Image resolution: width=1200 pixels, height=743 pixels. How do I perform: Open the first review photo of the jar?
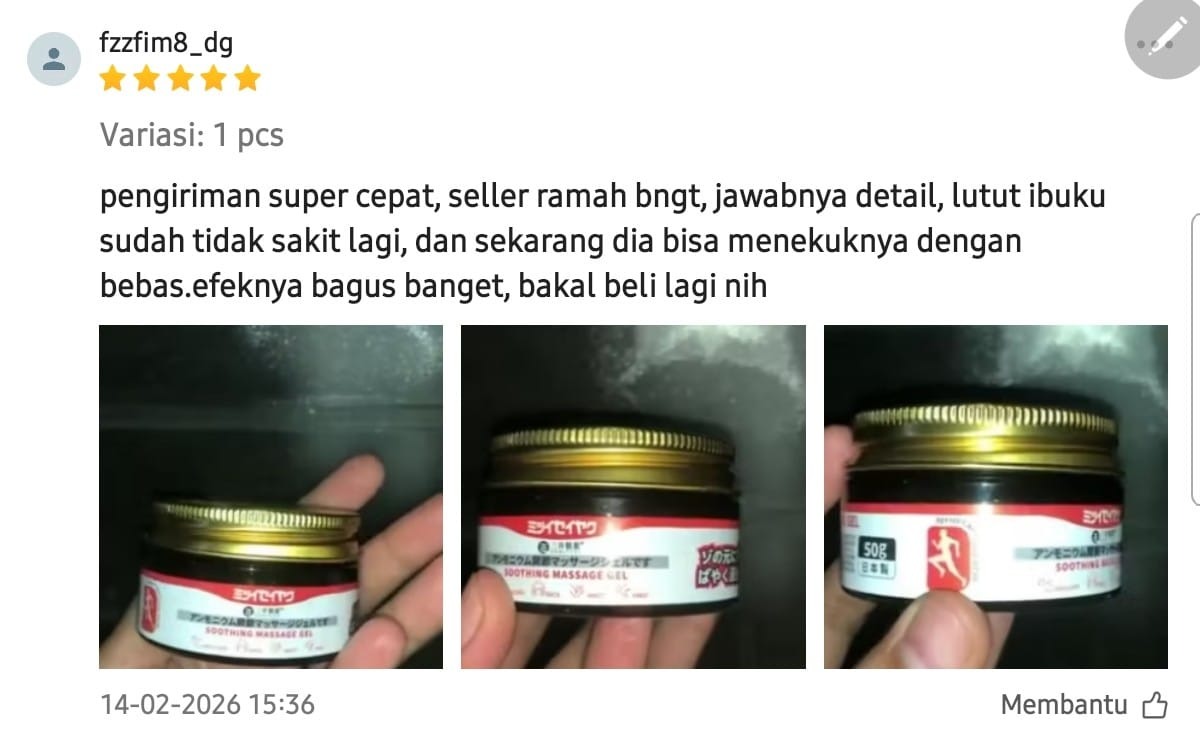[271, 497]
